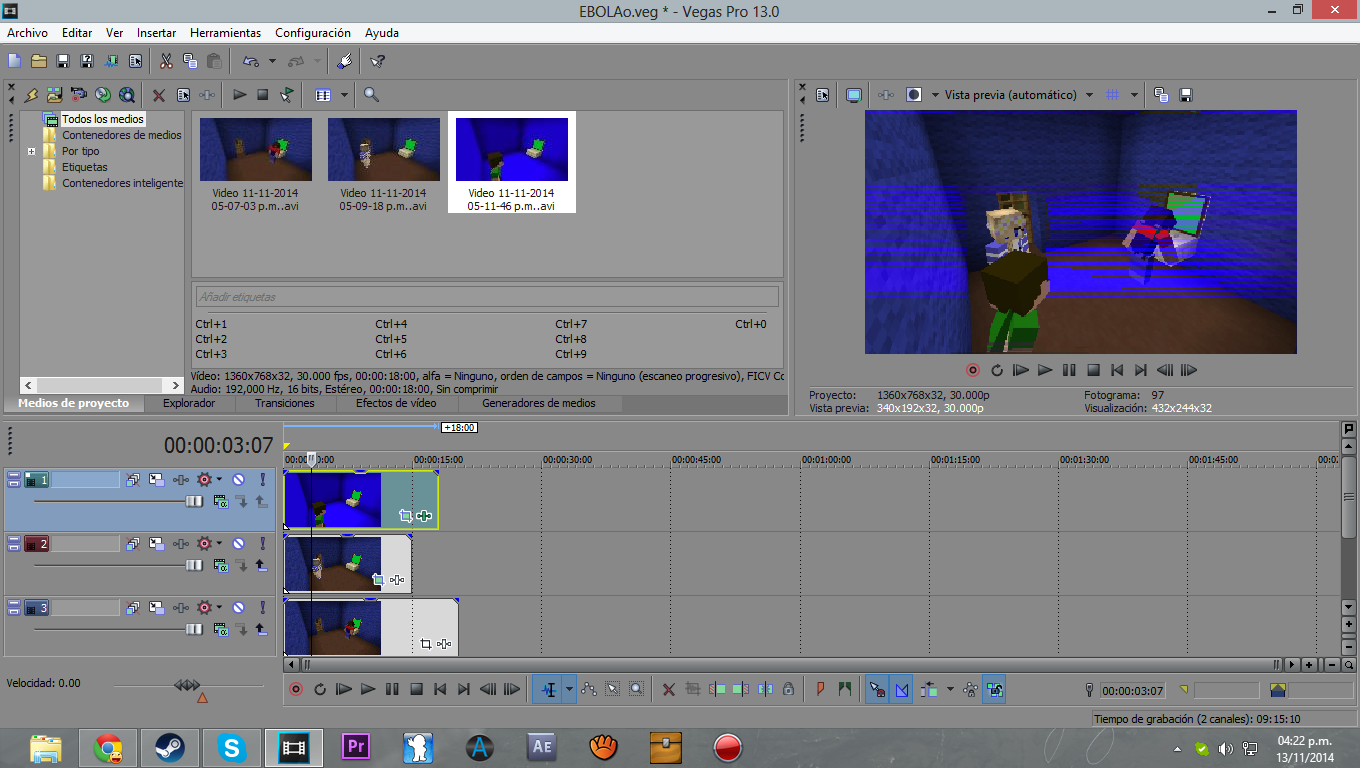The width and height of the screenshot is (1360, 768).
Task: Create a new project with toolbar icon
Action: tap(14, 61)
